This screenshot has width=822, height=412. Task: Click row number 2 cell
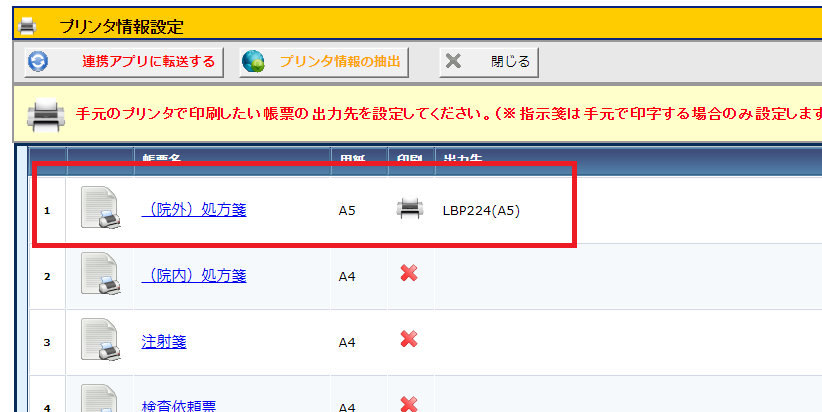tap(47, 277)
